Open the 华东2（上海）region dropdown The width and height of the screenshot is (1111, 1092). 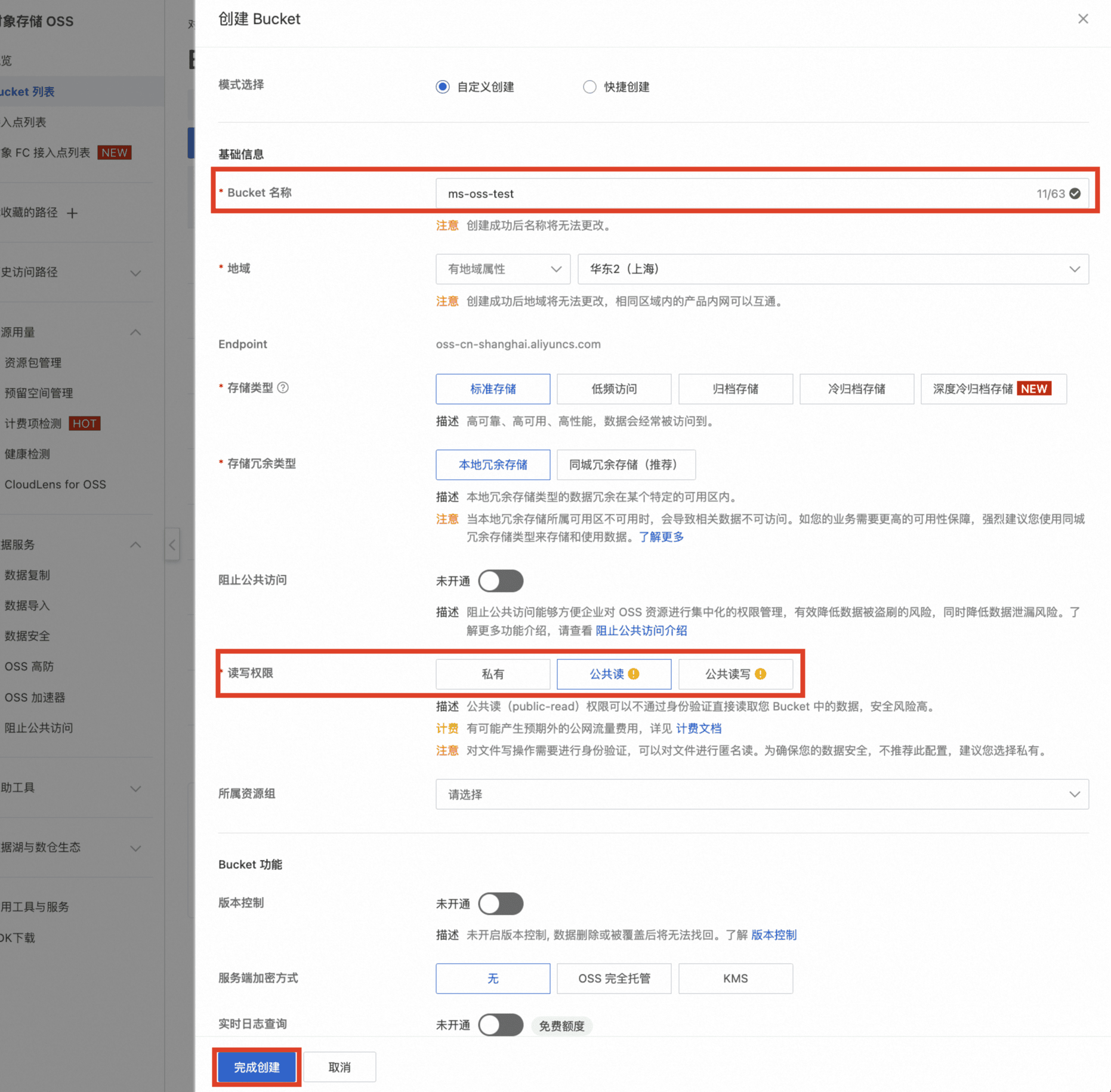(833, 269)
